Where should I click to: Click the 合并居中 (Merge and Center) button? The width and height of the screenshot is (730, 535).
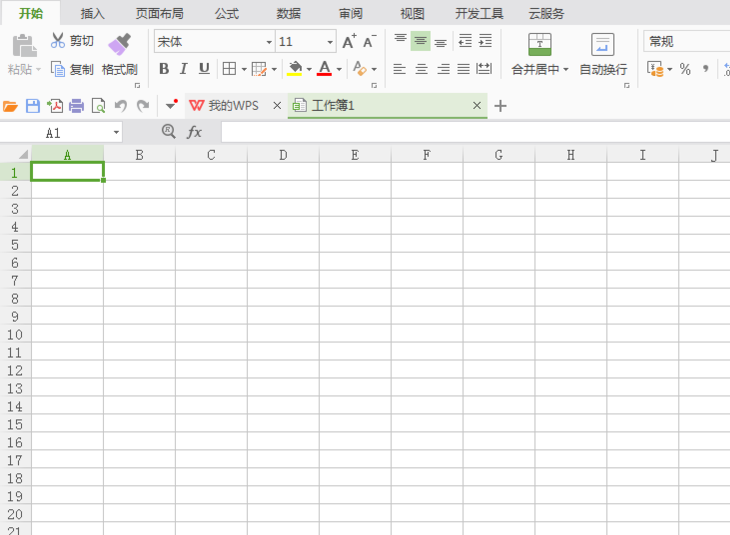pyautogui.click(x=539, y=54)
